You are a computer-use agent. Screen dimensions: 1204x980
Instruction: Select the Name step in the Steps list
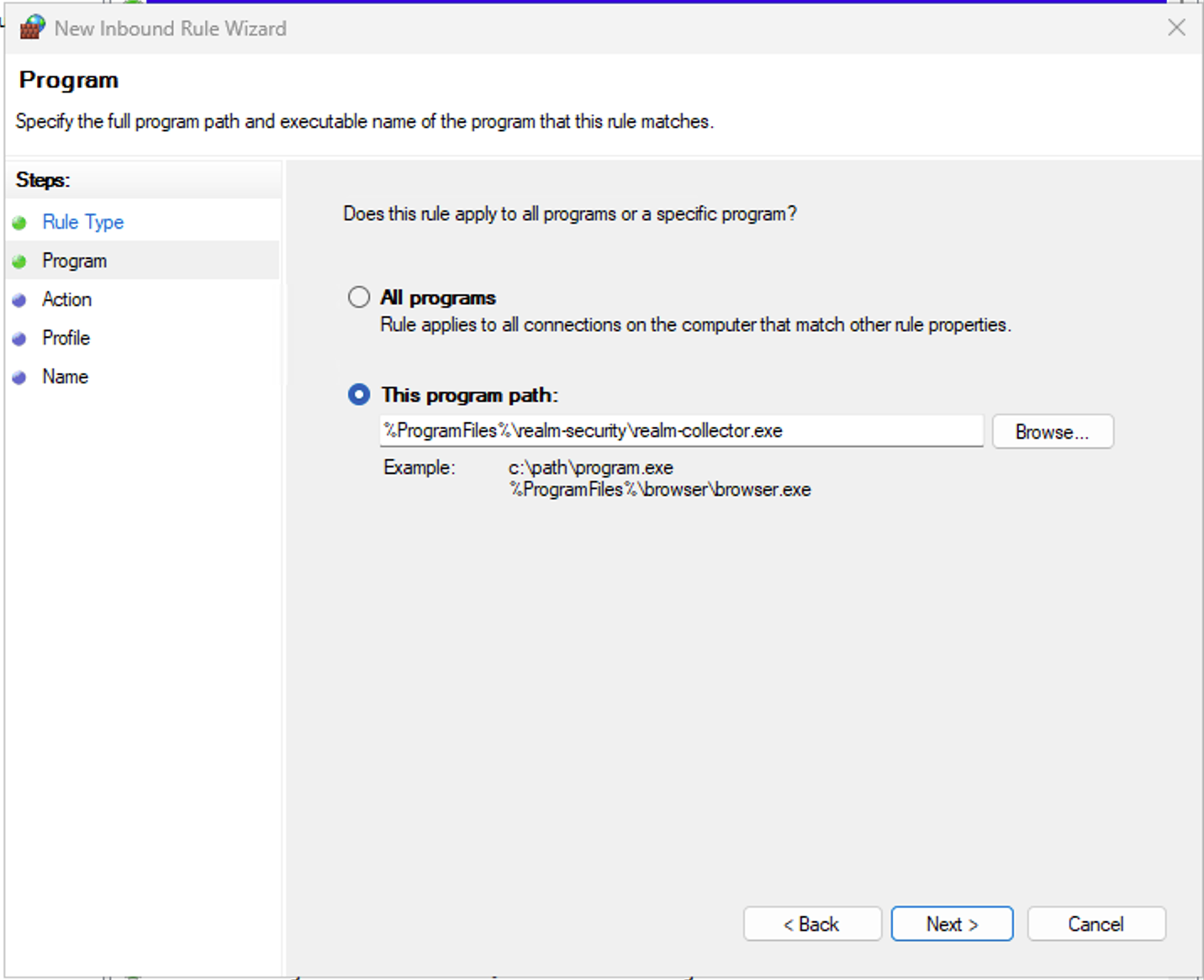click(65, 377)
